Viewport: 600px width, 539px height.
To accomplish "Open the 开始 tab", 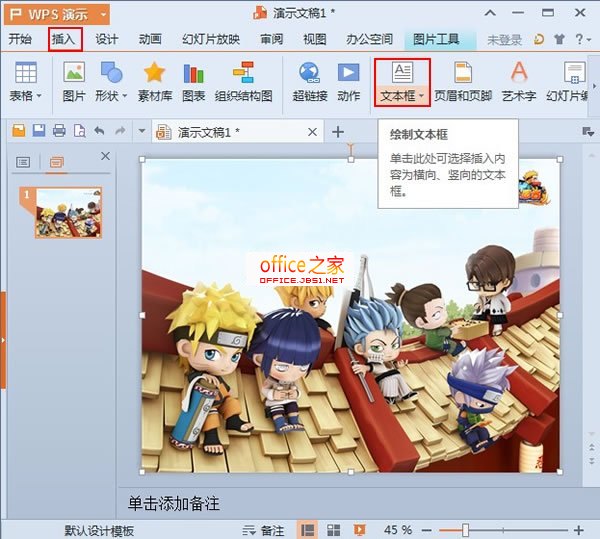I will coord(20,39).
